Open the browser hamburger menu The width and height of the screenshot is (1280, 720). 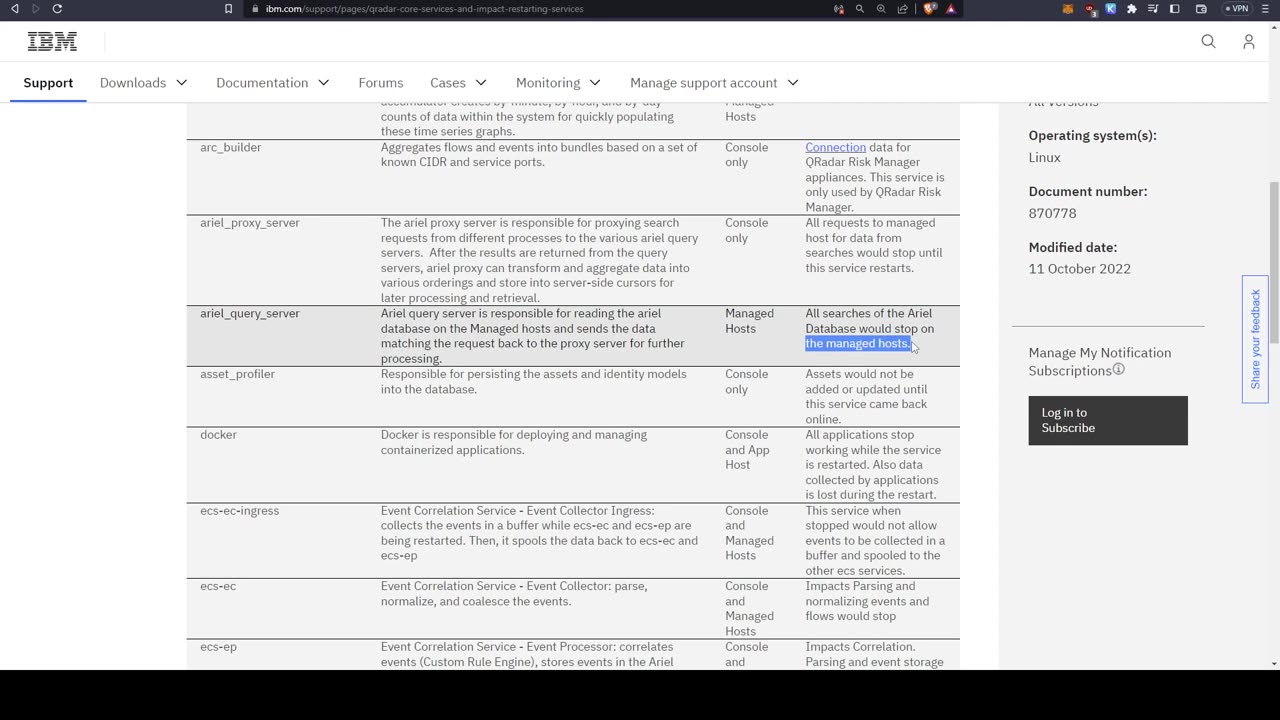[1267, 9]
